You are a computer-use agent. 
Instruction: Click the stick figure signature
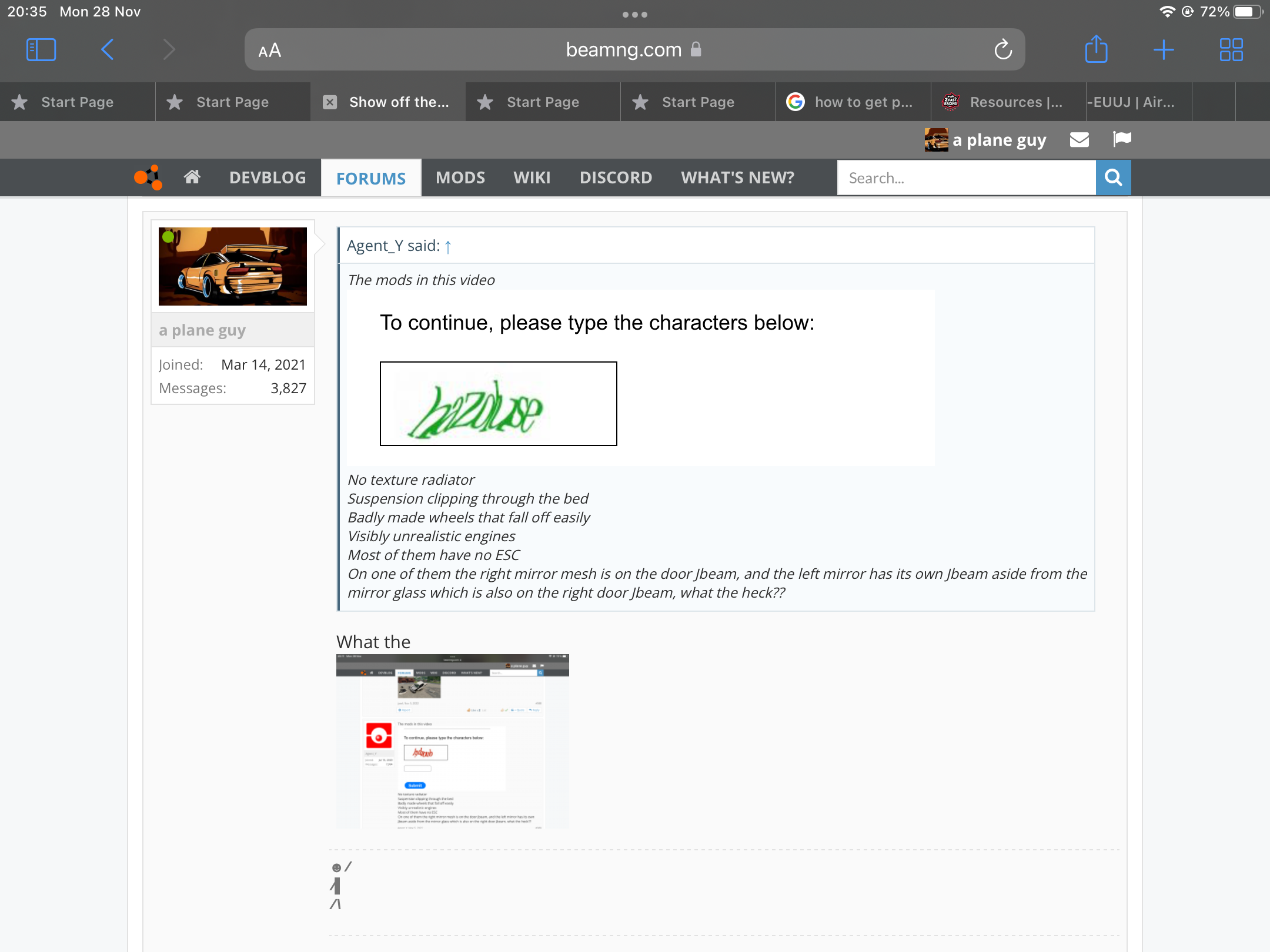[x=341, y=886]
